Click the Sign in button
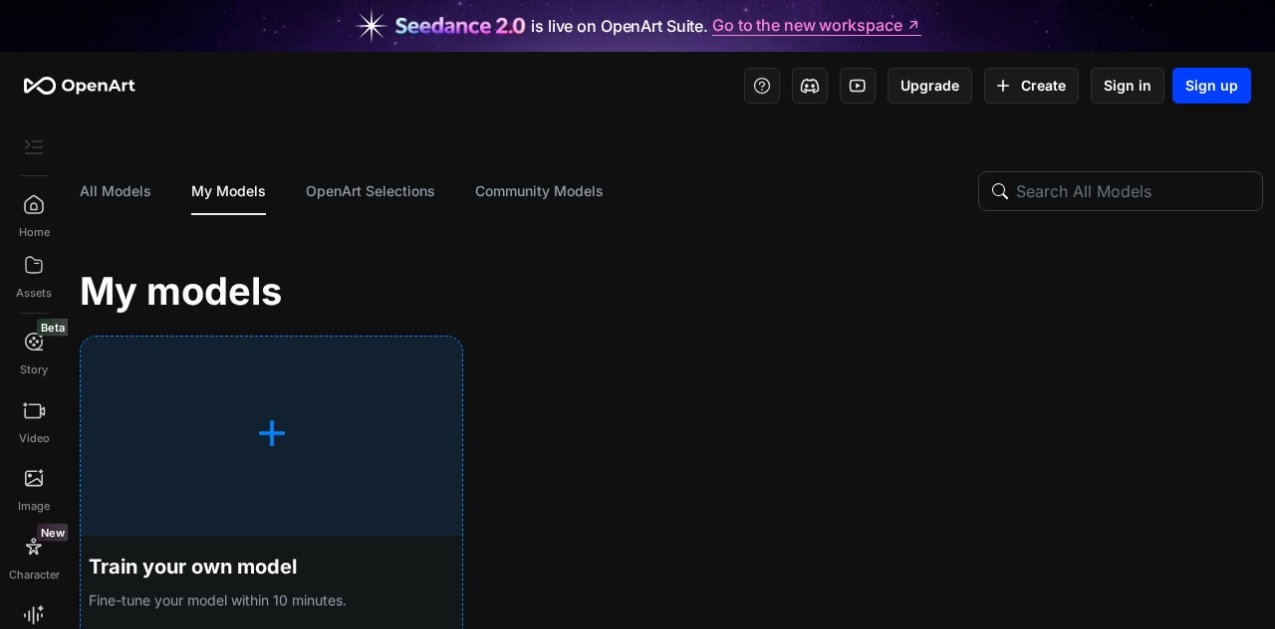The image size is (1275, 629). pos(1127,86)
